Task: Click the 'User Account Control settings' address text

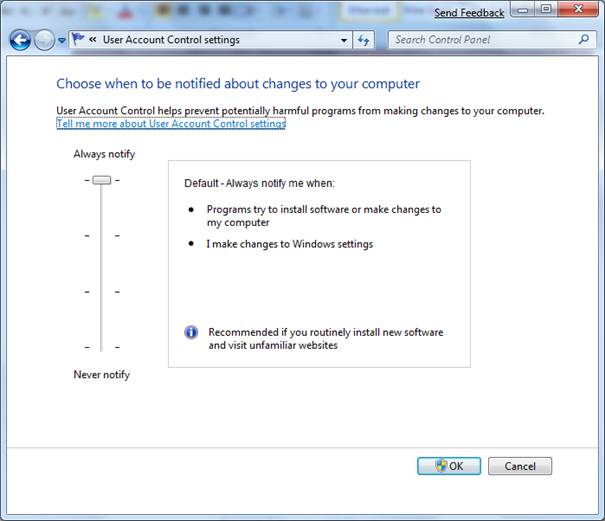Action: point(171,40)
